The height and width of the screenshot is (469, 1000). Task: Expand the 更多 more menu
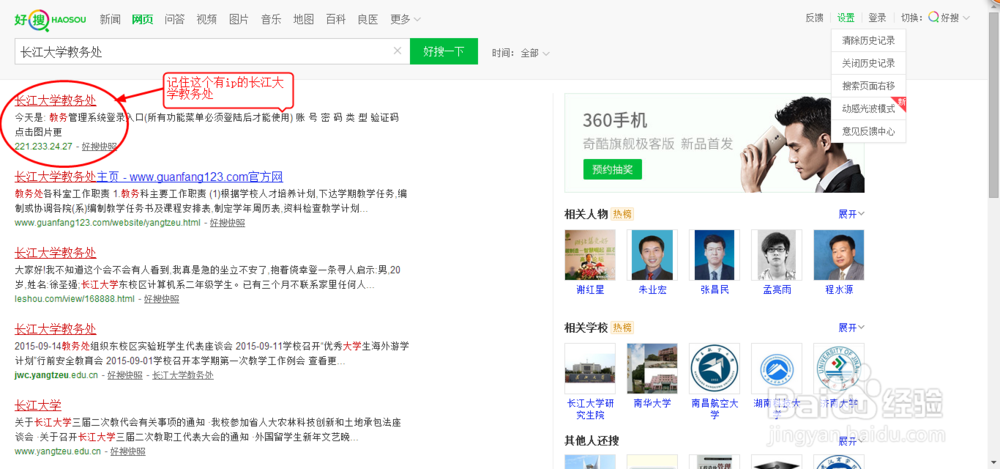click(405, 19)
